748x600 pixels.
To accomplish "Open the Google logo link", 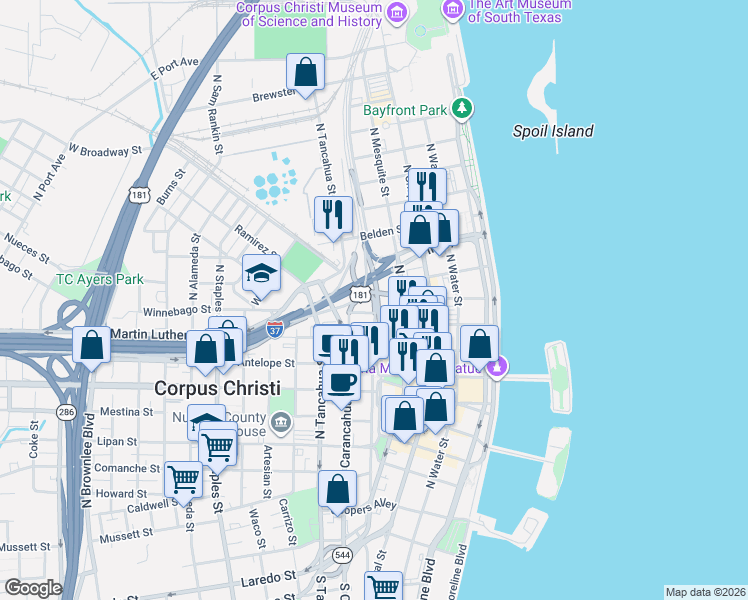I will (33, 588).
